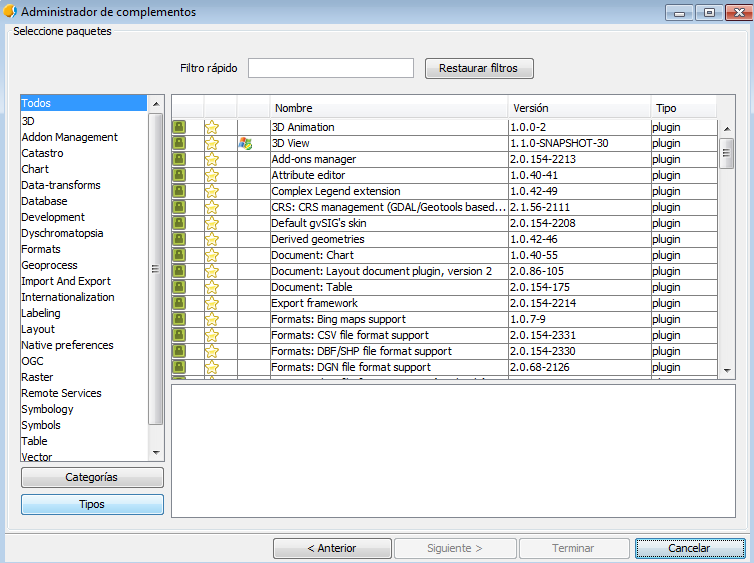Click the star icon for Add-ons manager
Screen dimensions: 754x563
pos(212,159)
